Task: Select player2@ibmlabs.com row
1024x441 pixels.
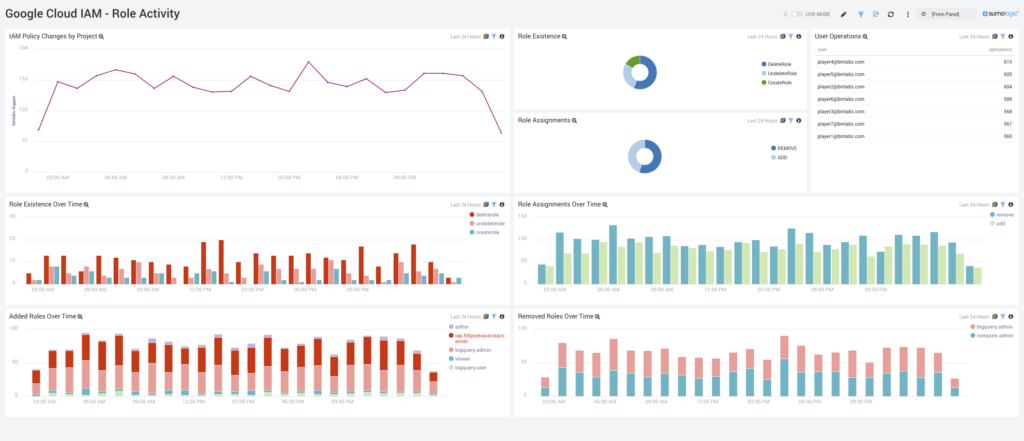Action: [914, 87]
